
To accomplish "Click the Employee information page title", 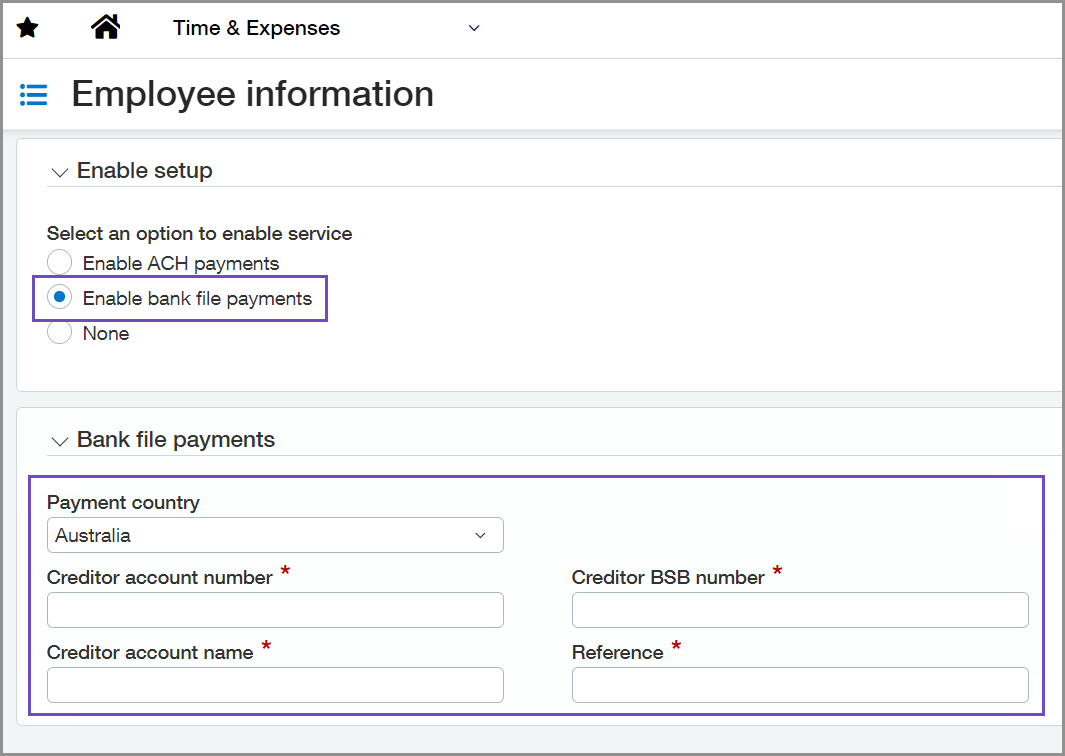I will pos(253,94).
